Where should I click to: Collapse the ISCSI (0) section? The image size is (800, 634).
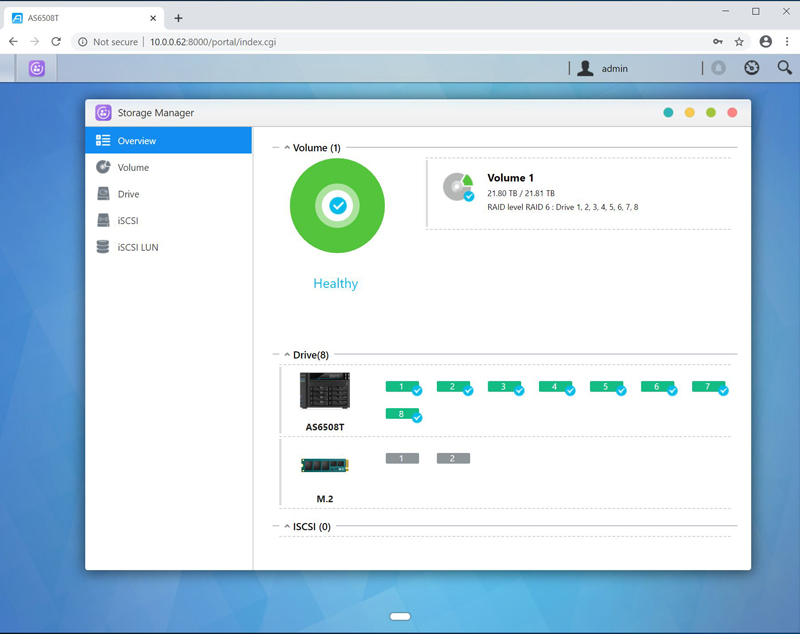[287, 527]
